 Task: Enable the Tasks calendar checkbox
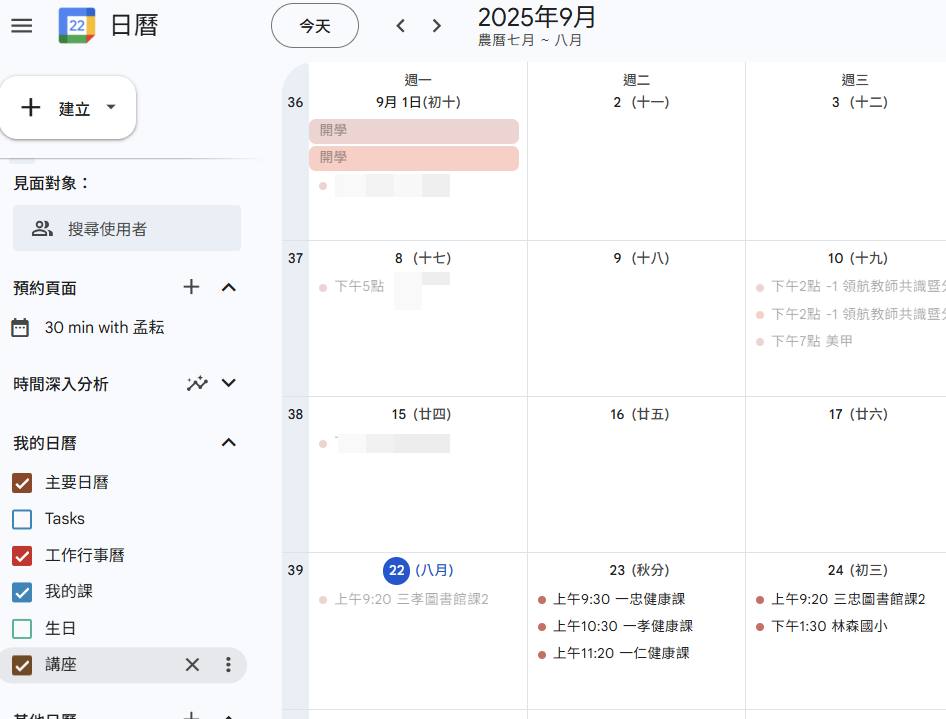tap(22, 519)
